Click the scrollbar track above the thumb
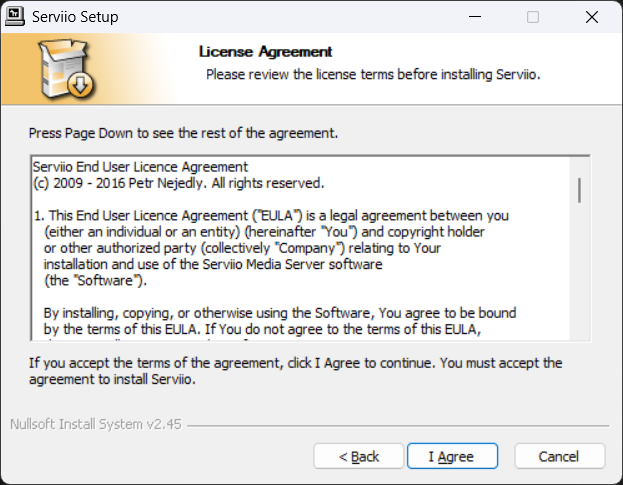Screen dimensions: 623x485 tap(580, 167)
